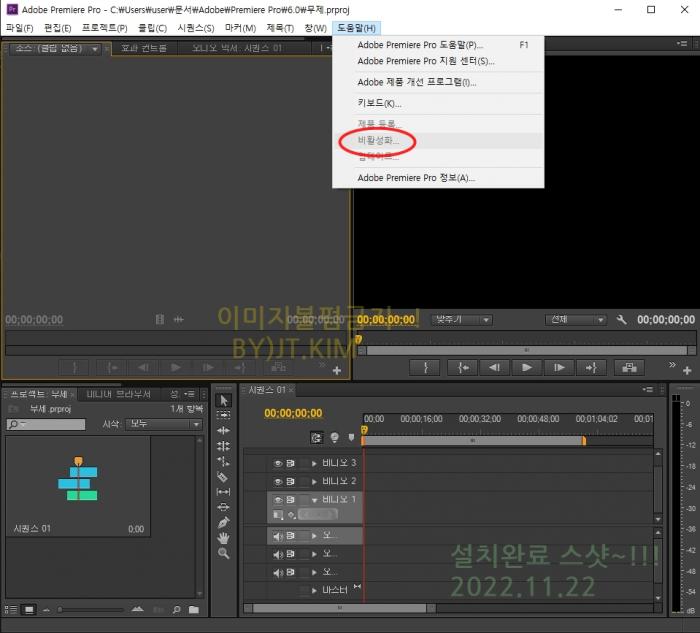Open the 시퀀스(S) menu
Viewport: 700px width, 633px height.
[x=195, y=28]
